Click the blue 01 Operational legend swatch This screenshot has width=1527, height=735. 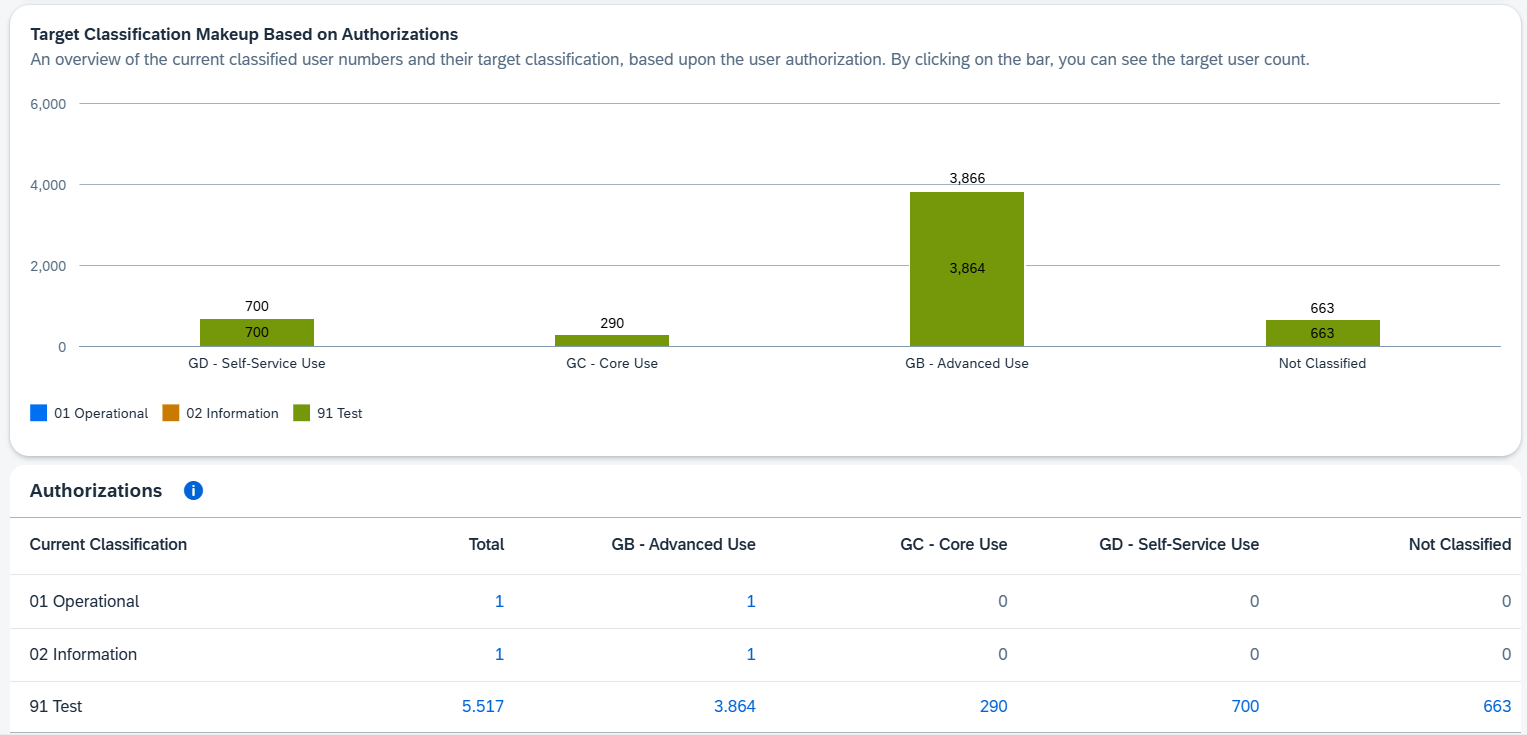tap(39, 413)
